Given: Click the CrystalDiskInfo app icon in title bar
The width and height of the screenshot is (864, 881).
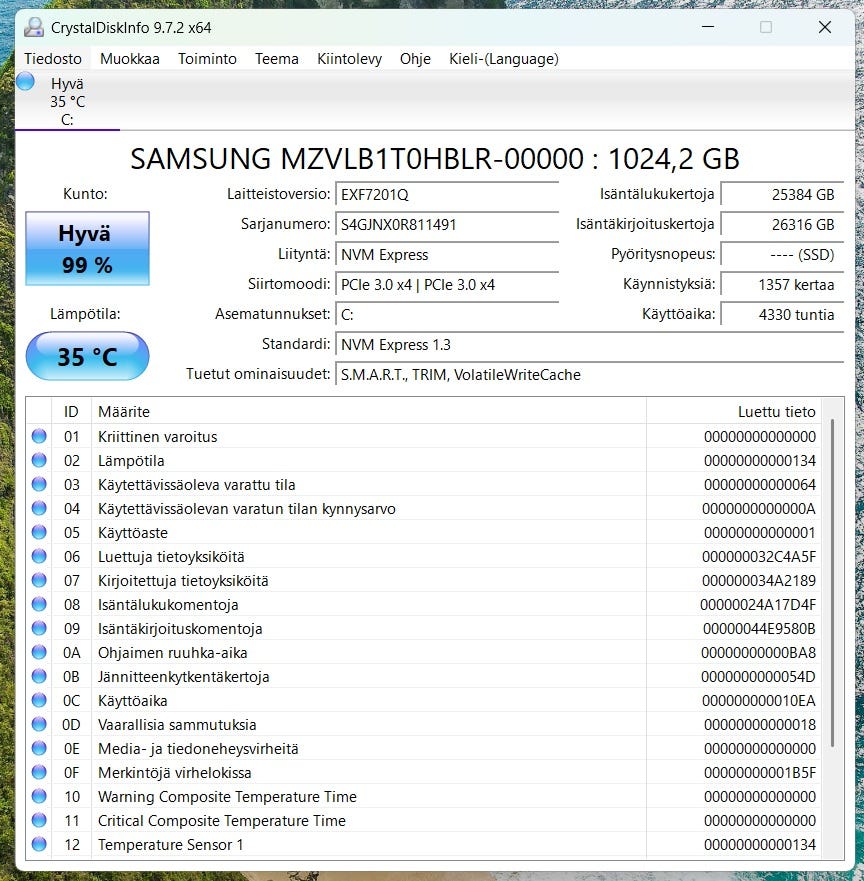Looking at the screenshot, I should point(34,27).
